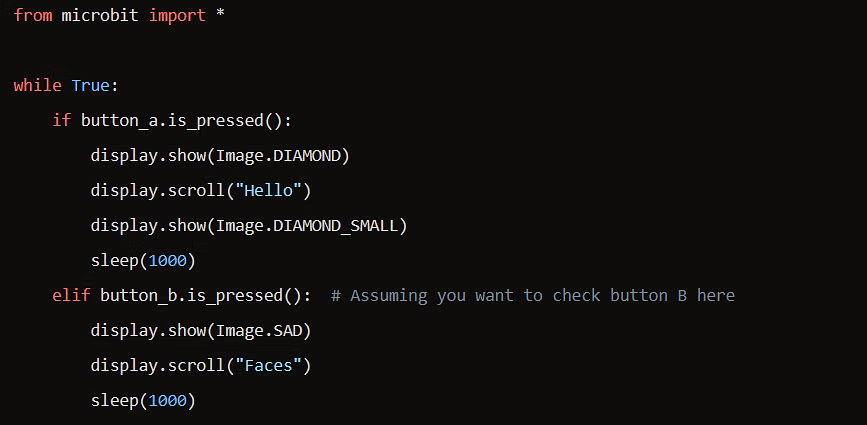Click the "Faces" string literal
Image resolution: width=867 pixels, height=425 pixels.
272,365
